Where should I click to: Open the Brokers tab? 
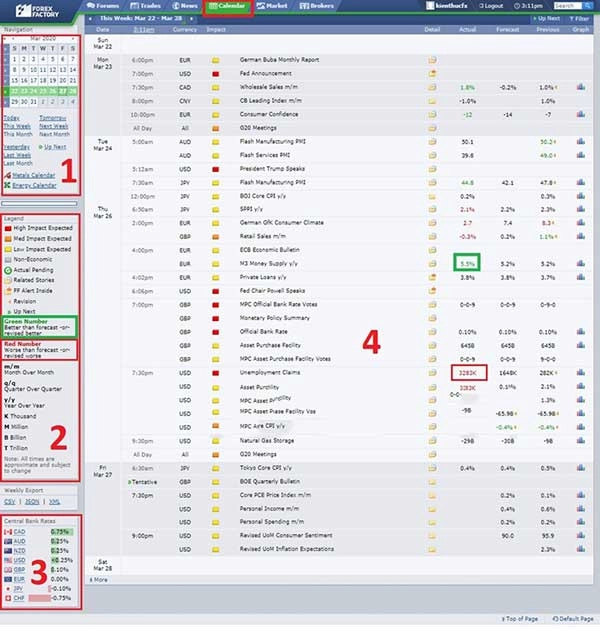pos(317,6)
